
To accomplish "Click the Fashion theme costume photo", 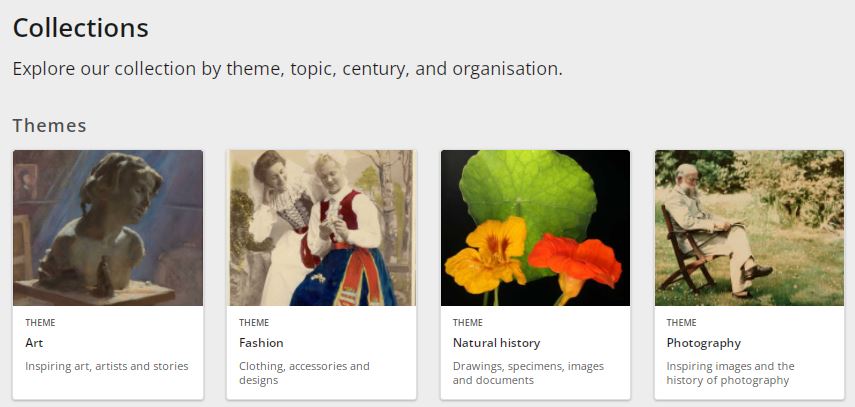I will pos(322,228).
